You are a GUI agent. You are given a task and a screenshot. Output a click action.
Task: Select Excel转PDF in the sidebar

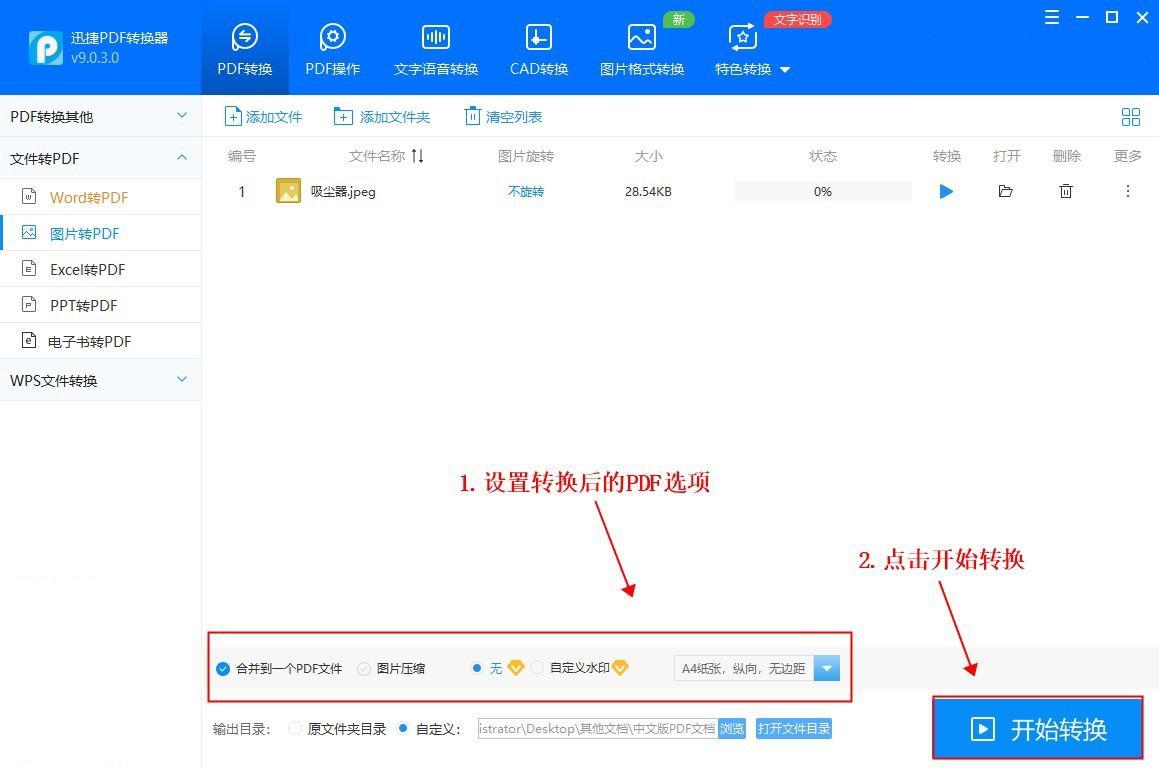(87, 269)
